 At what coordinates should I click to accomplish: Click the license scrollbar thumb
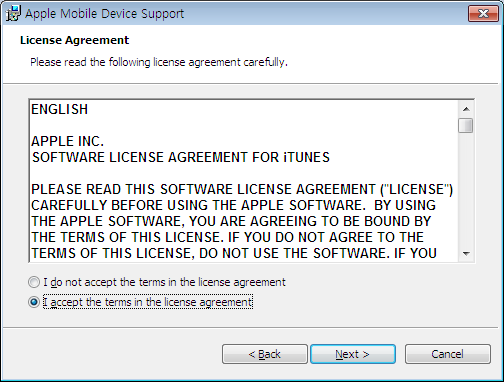click(x=466, y=126)
